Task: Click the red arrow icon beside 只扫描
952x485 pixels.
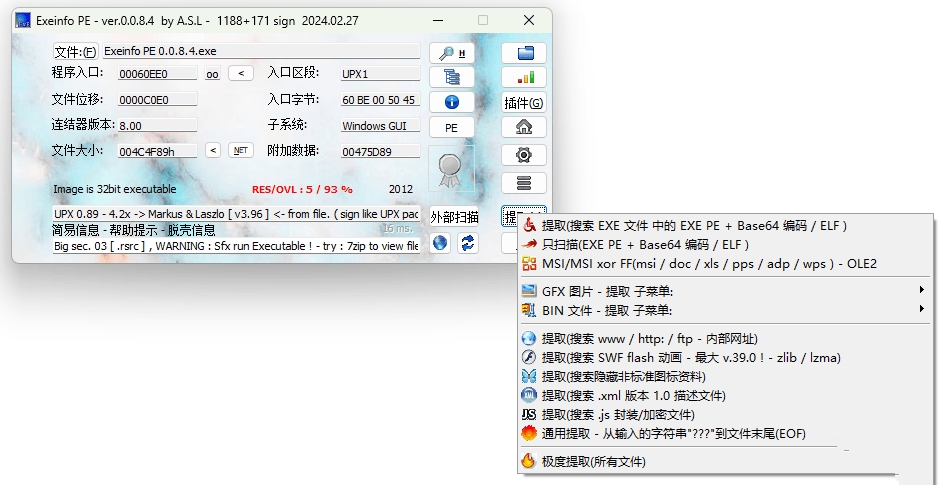Action: pyautogui.click(x=529, y=244)
